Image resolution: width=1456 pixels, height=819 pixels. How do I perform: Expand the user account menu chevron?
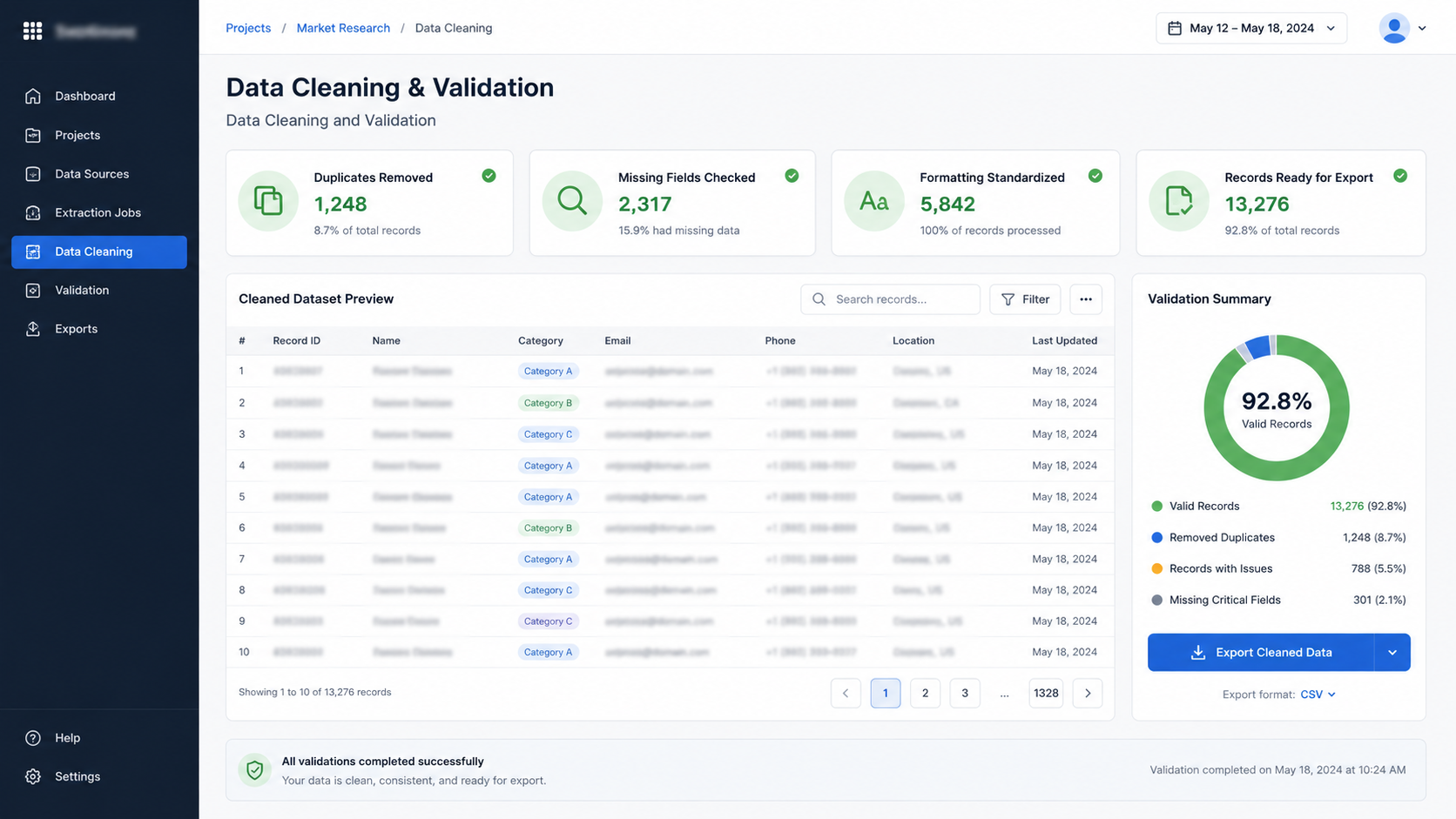point(1422,28)
